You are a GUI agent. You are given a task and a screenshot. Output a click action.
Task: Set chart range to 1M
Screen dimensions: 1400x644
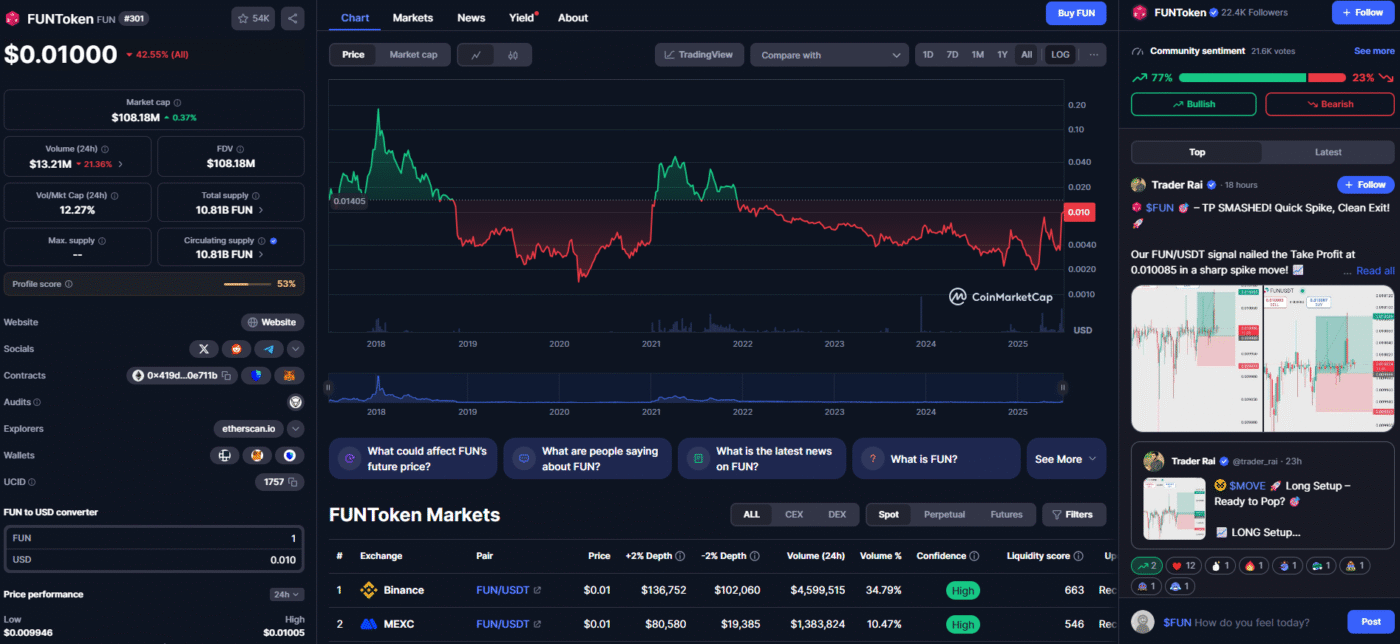point(977,55)
